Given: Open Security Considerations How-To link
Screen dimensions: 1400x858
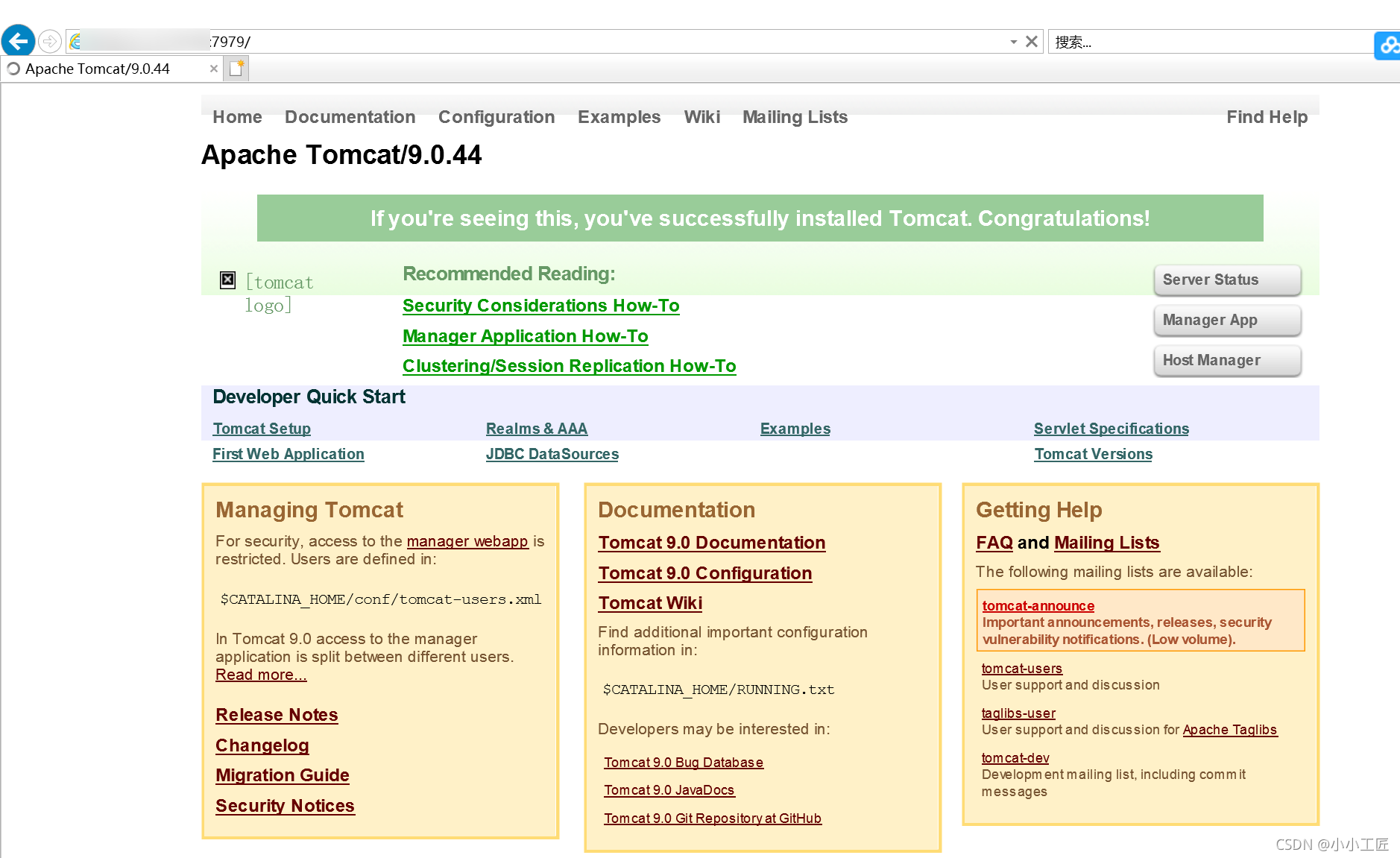Looking at the screenshot, I should pyautogui.click(x=540, y=306).
